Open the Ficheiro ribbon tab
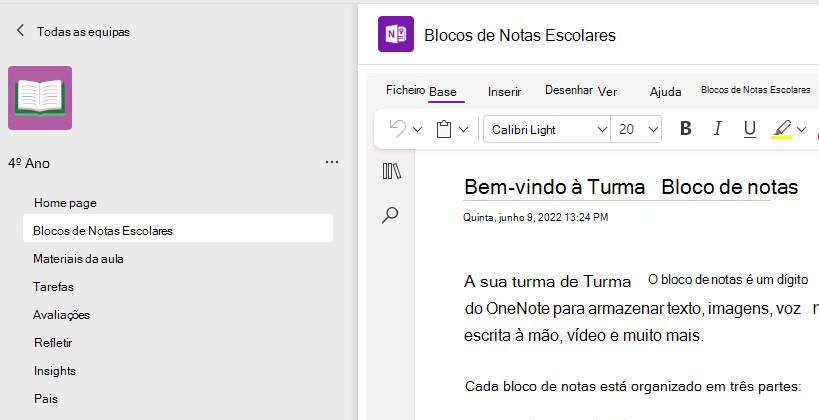Viewport: 819px width, 420px height. [x=405, y=90]
